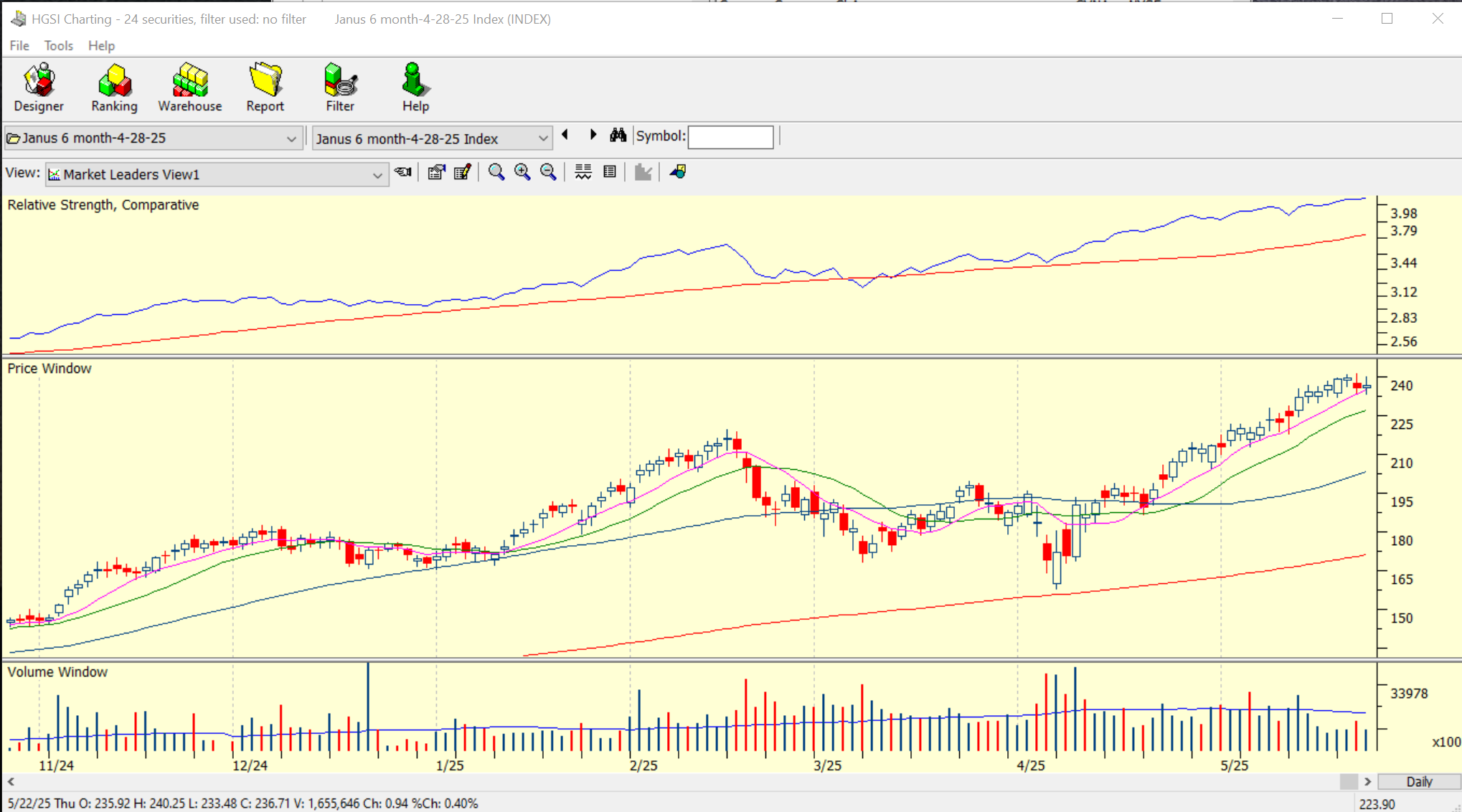
Task: Open the Help menu in menu bar
Action: coord(101,45)
